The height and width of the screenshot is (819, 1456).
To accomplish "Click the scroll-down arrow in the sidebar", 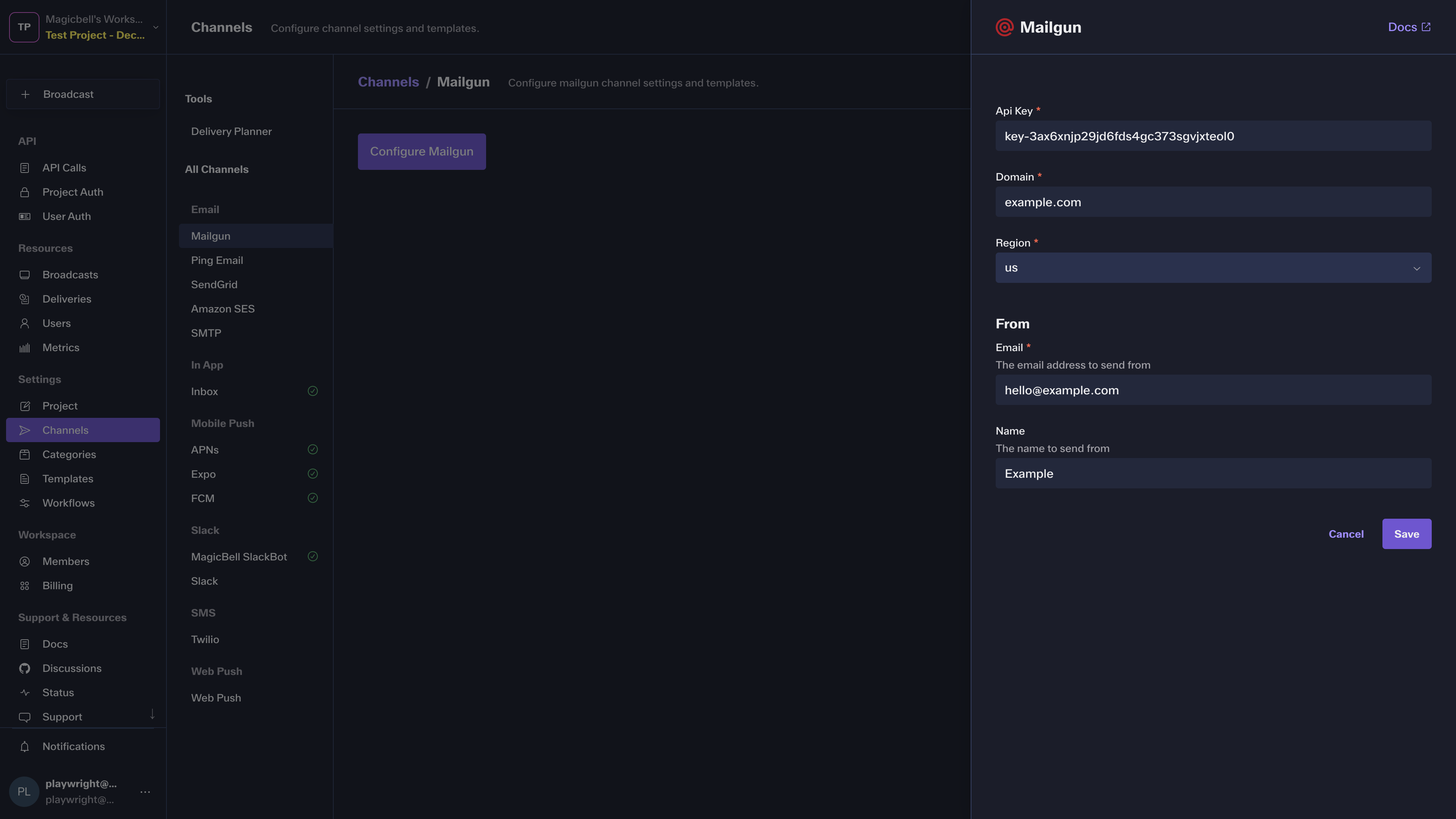I will click(152, 714).
